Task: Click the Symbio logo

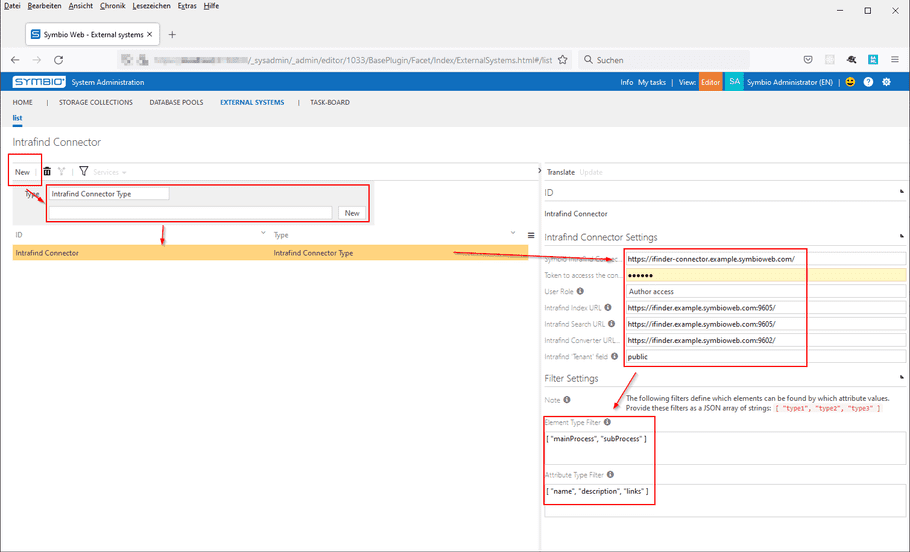Action: coord(39,82)
